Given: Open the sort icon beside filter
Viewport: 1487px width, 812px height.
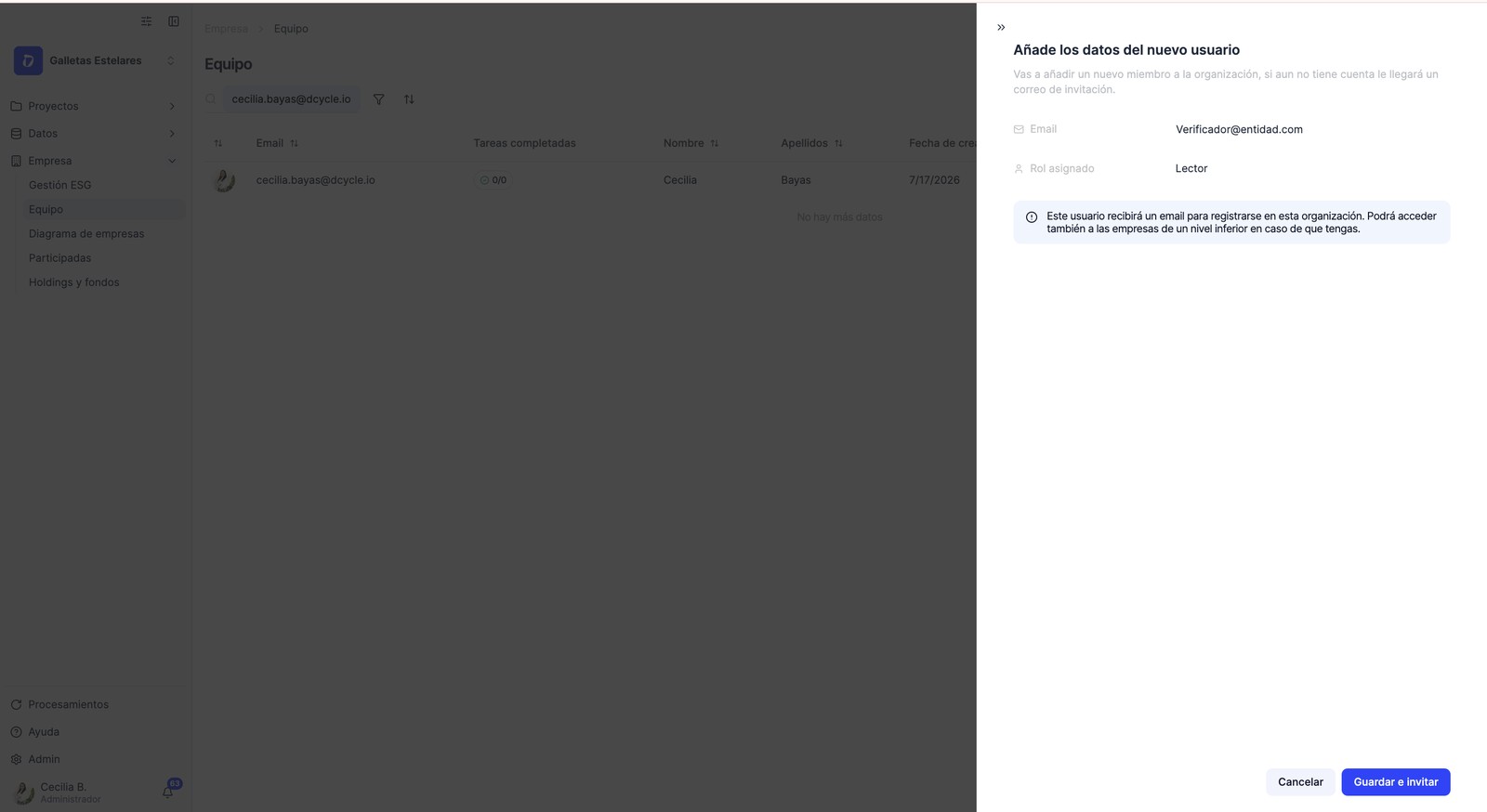Looking at the screenshot, I should coord(409,99).
